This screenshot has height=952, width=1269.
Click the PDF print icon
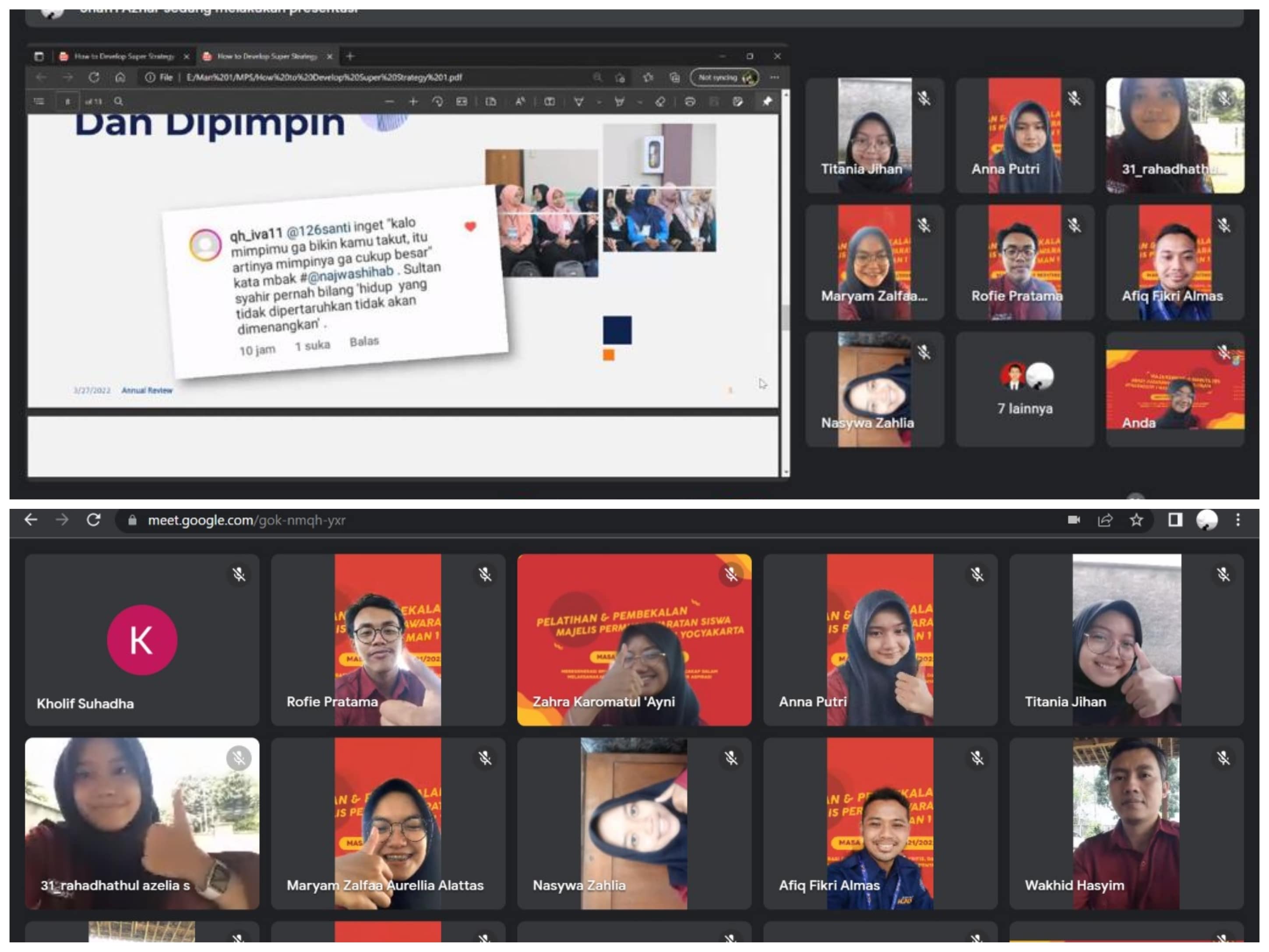pyautogui.click(x=690, y=102)
